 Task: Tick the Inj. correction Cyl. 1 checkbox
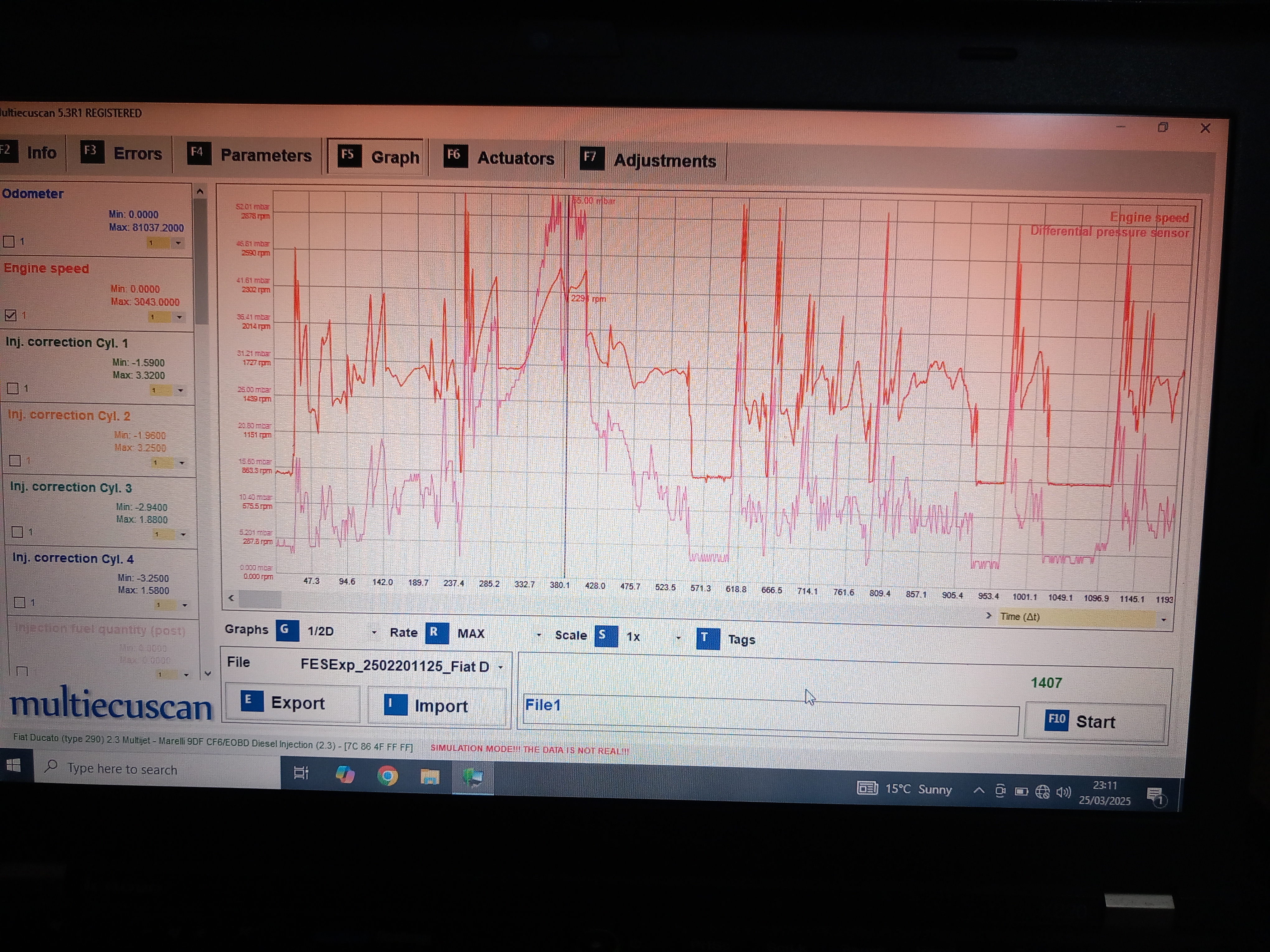click(13, 389)
